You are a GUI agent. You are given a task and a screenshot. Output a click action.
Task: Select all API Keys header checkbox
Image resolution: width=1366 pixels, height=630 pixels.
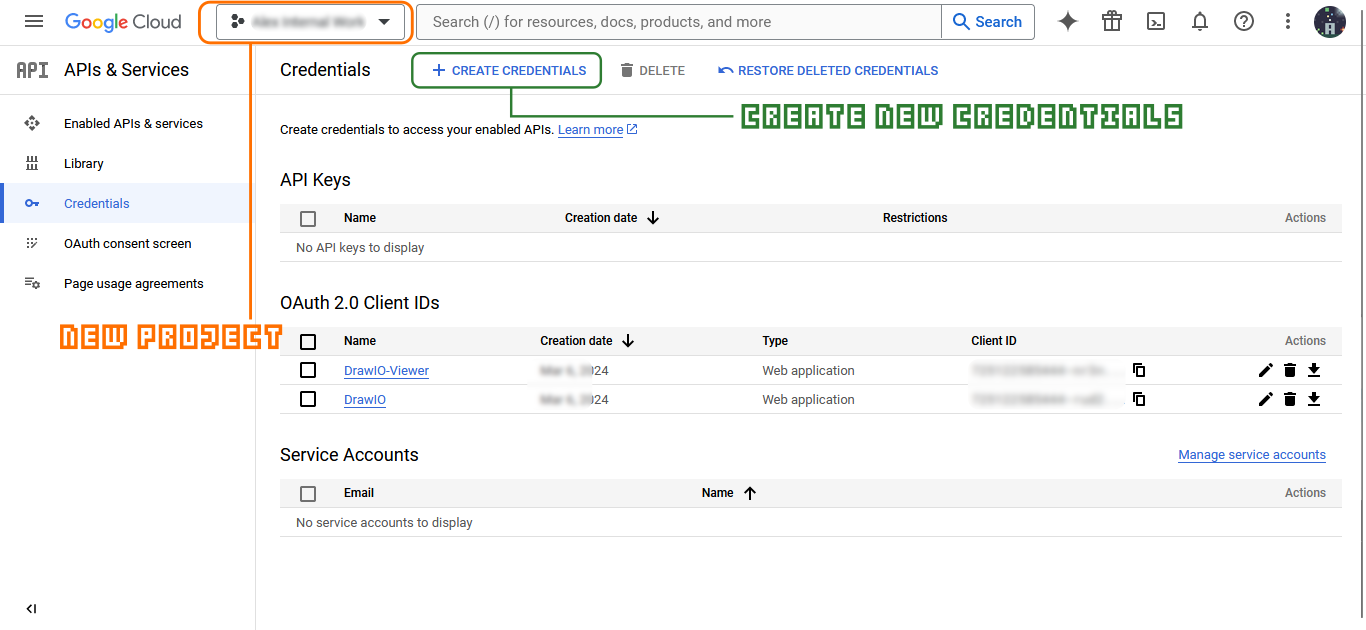(x=308, y=218)
